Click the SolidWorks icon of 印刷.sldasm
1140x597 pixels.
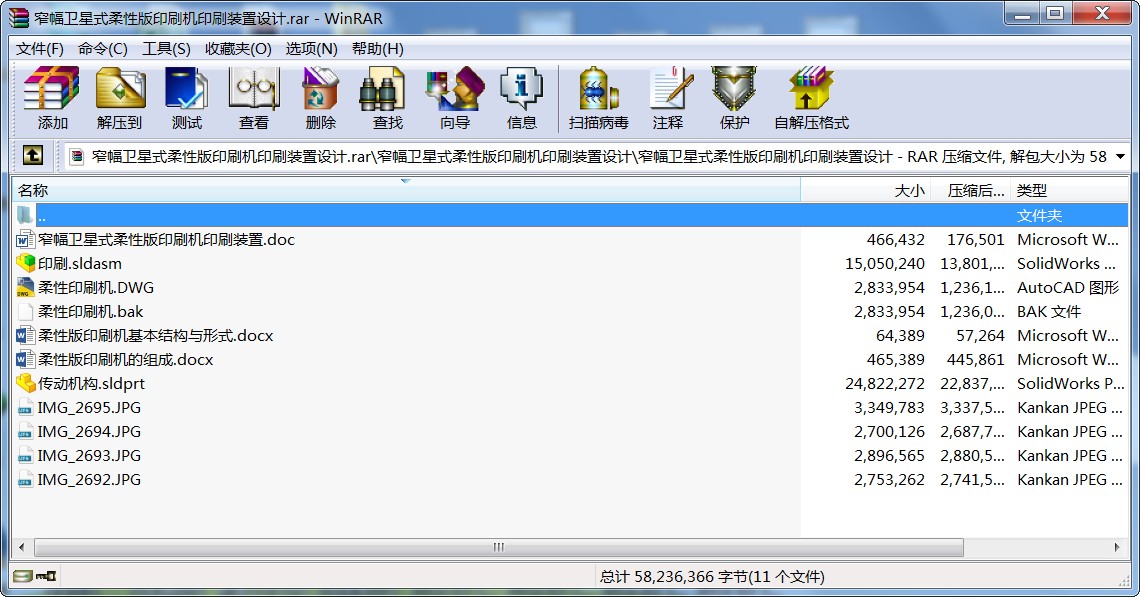tap(25, 263)
